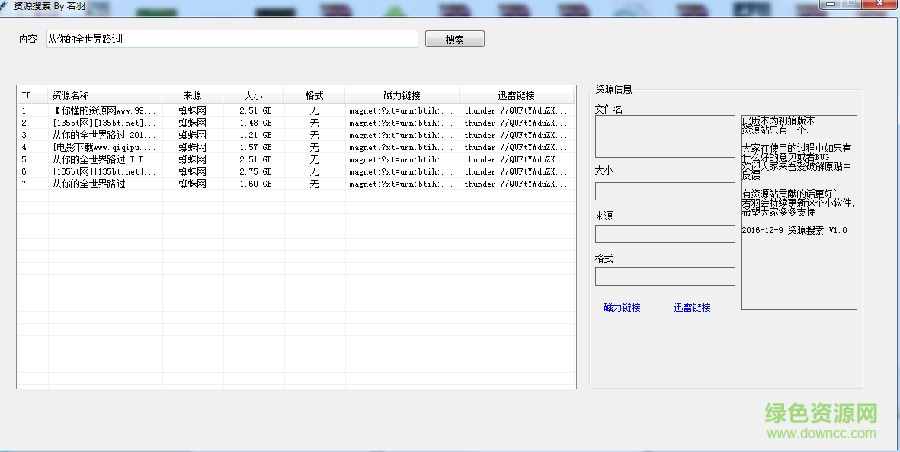Sort by the 来源 column header

tap(193, 95)
